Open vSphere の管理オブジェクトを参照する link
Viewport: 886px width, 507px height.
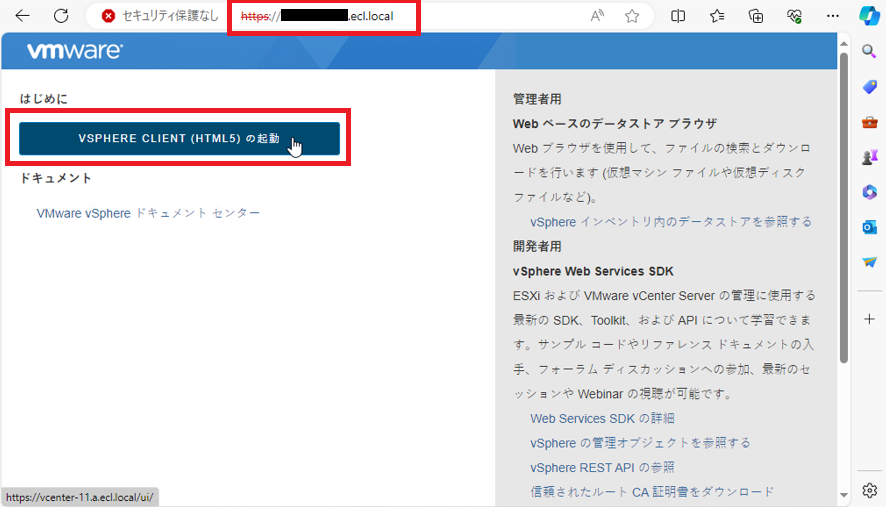pos(640,443)
